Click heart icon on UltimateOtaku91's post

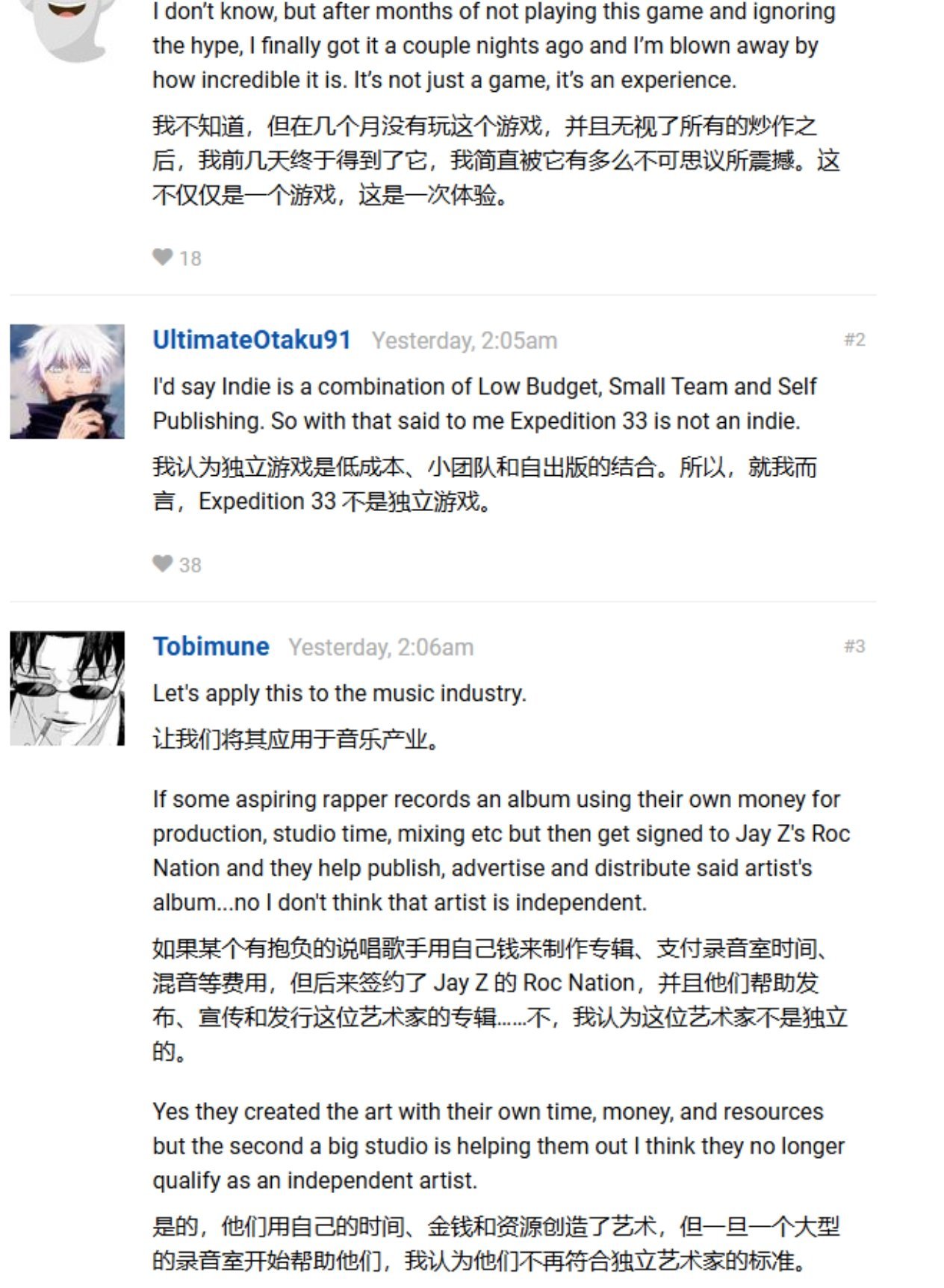point(163,563)
